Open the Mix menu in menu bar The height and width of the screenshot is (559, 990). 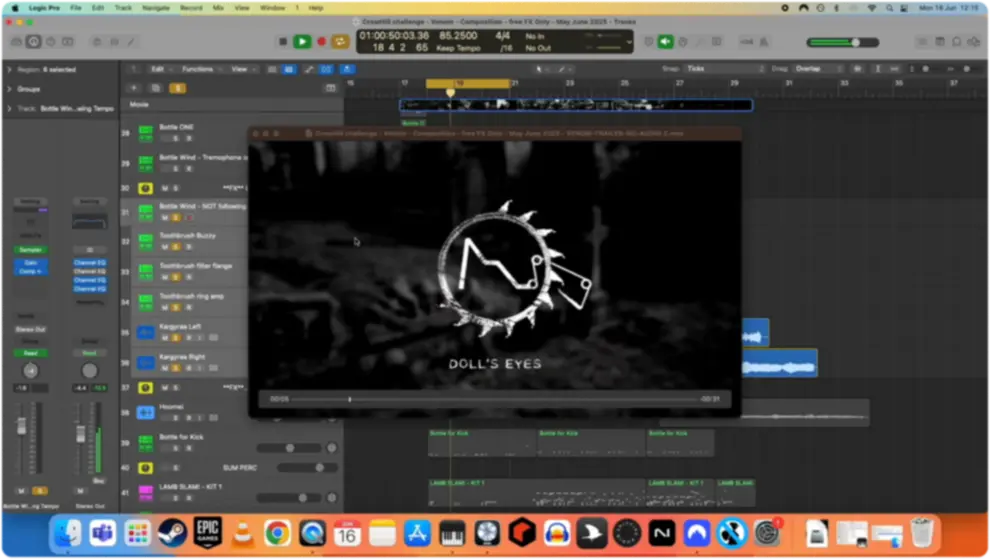(x=217, y=7)
